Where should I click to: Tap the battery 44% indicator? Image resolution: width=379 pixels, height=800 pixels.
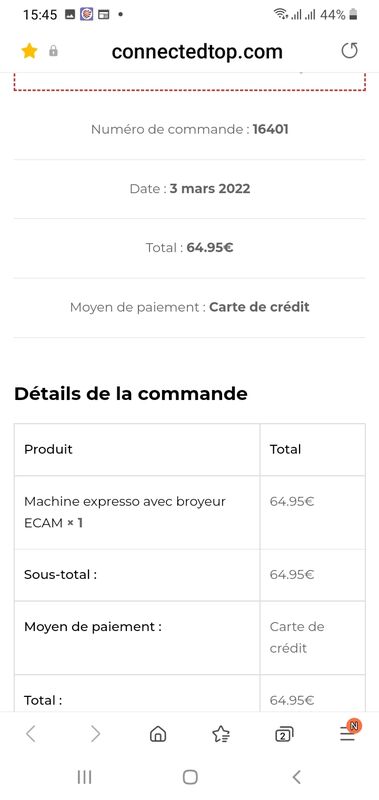[339, 15]
